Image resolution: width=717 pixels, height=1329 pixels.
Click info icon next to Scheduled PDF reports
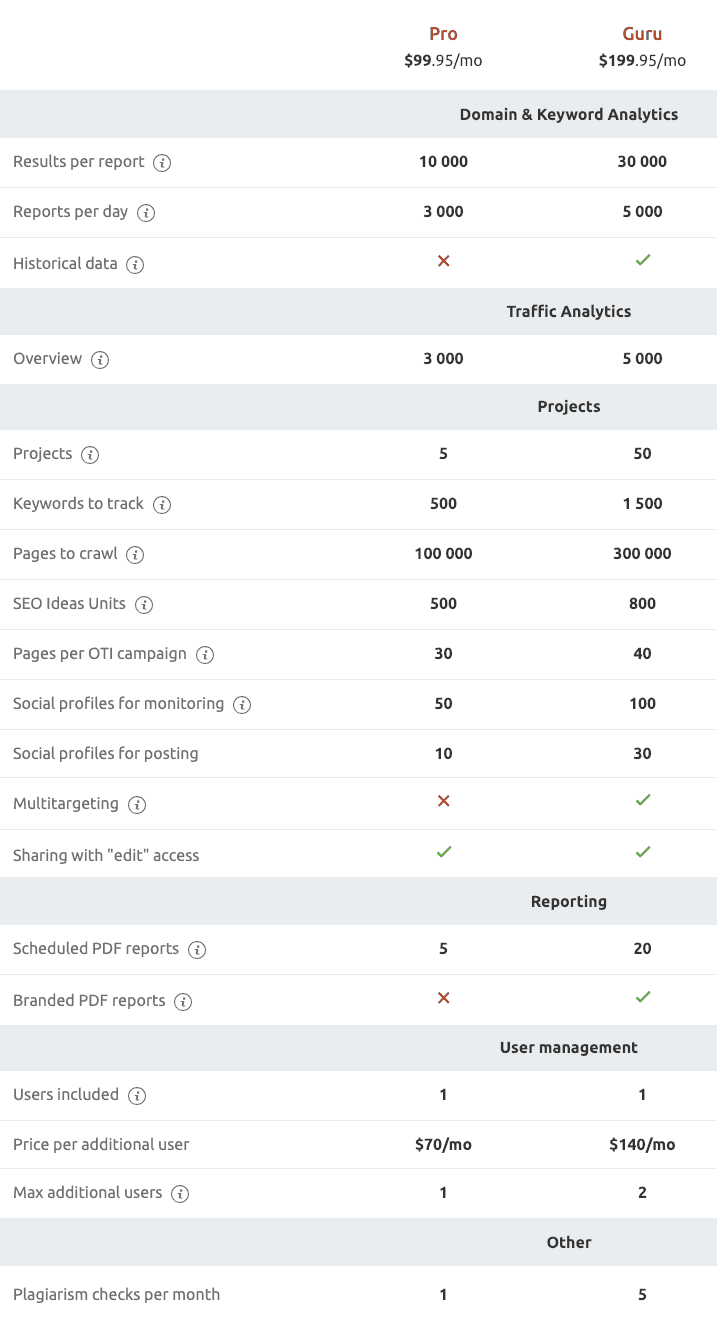click(x=197, y=950)
